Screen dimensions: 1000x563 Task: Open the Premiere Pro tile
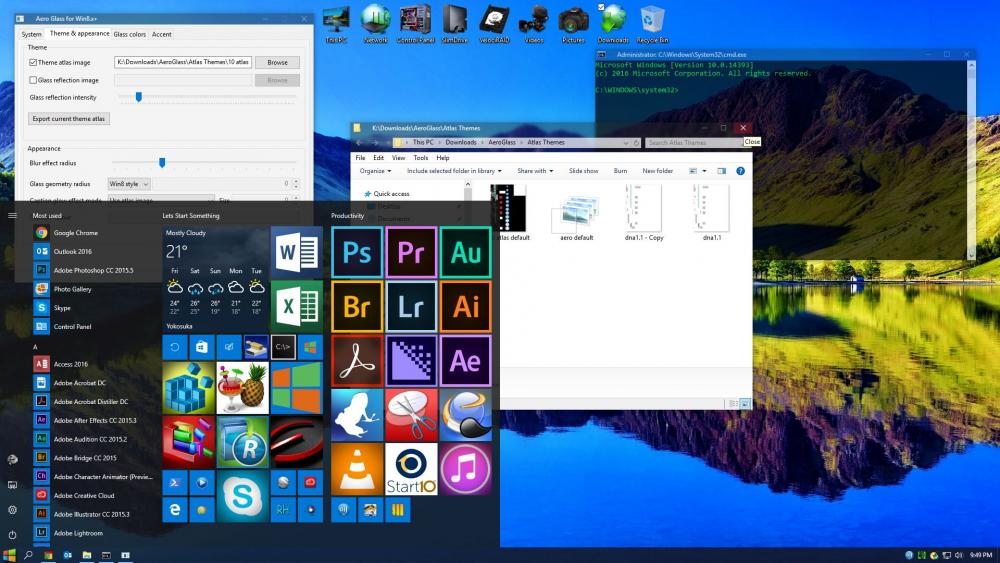click(411, 252)
